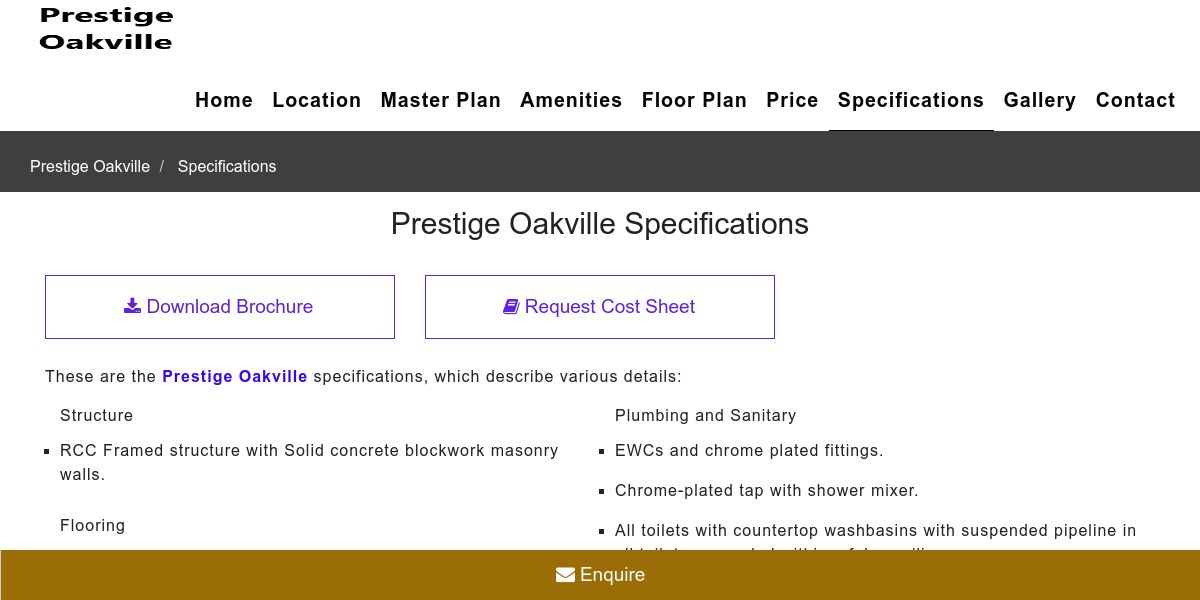The height and width of the screenshot is (600, 1200).
Task: Select the Specifications navigation tab
Action: 910,100
